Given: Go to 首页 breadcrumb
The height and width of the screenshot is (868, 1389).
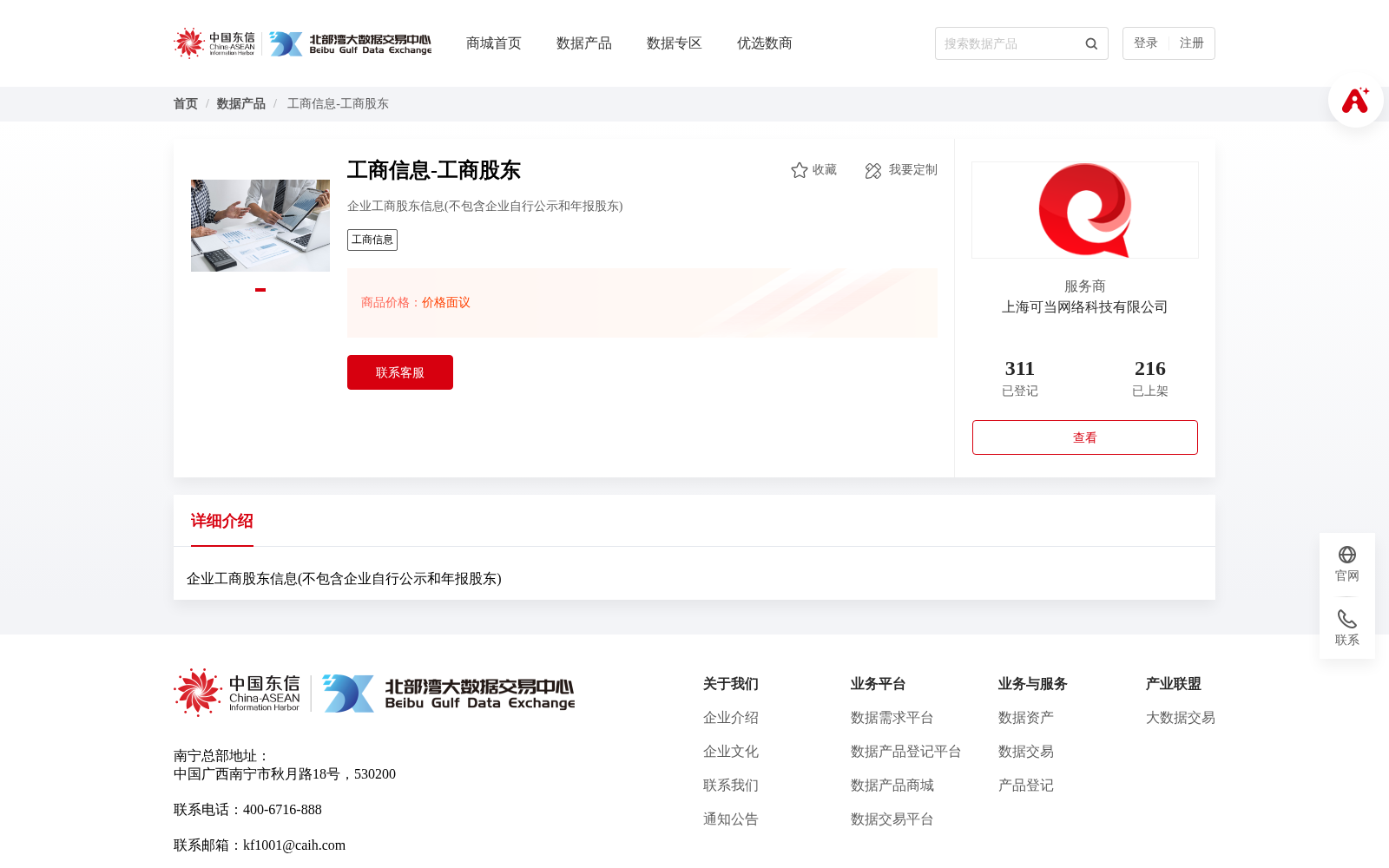Looking at the screenshot, I should (x=186, y=104).
